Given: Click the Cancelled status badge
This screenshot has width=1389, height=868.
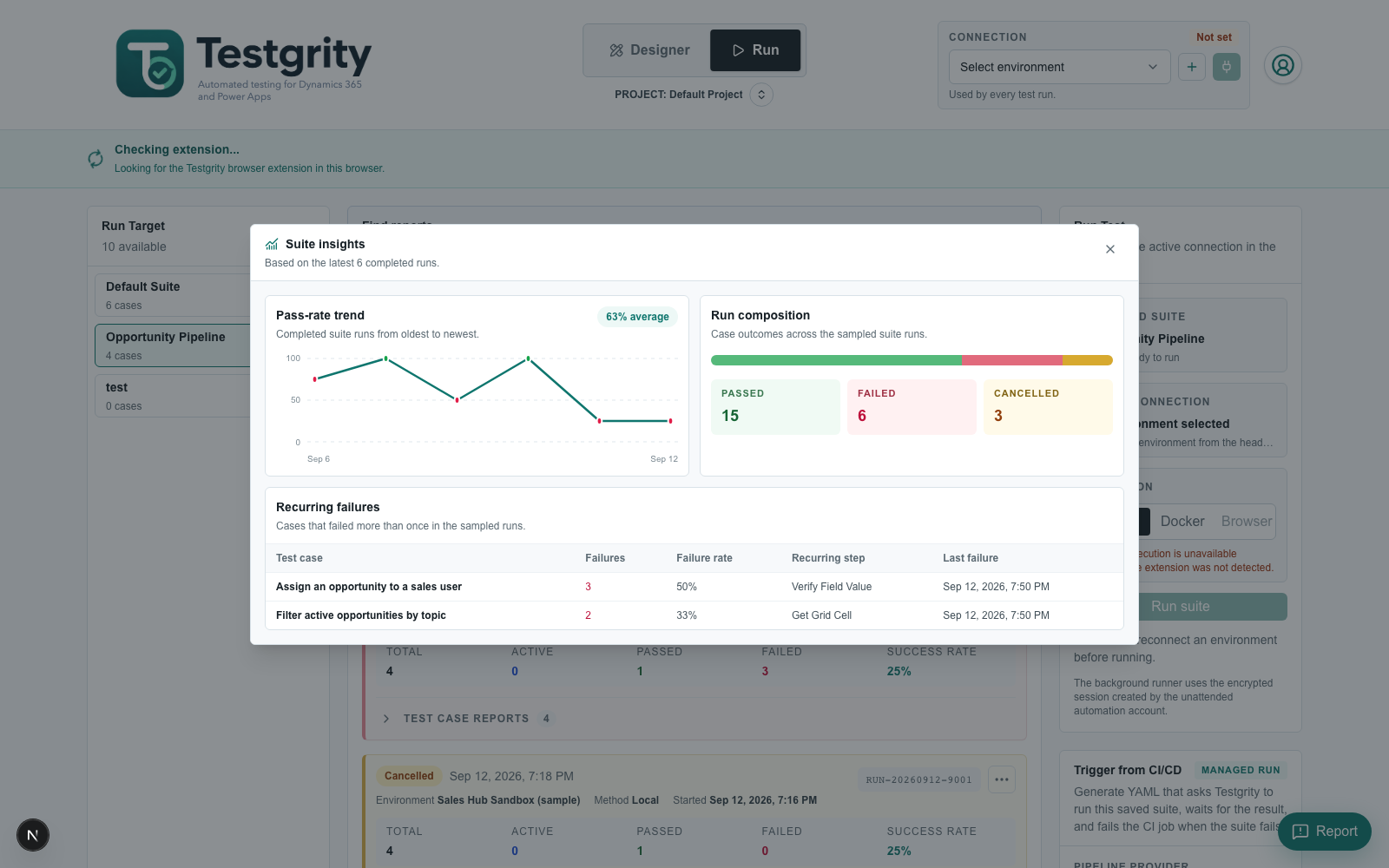Looking at the screenshot, I should [x=409, y=776].
